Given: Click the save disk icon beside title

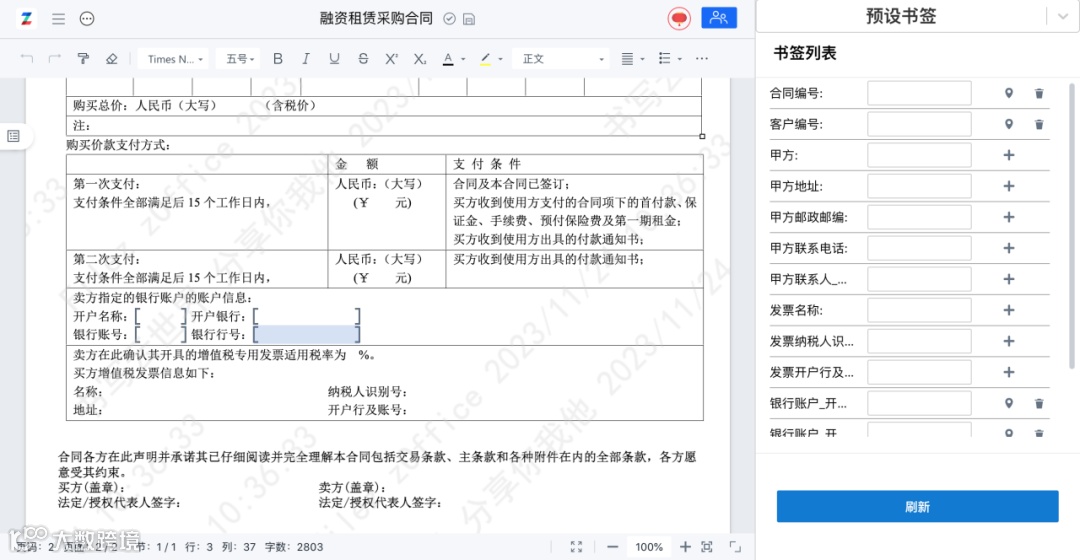Looking at the screenshot, I should pos(469,19).
